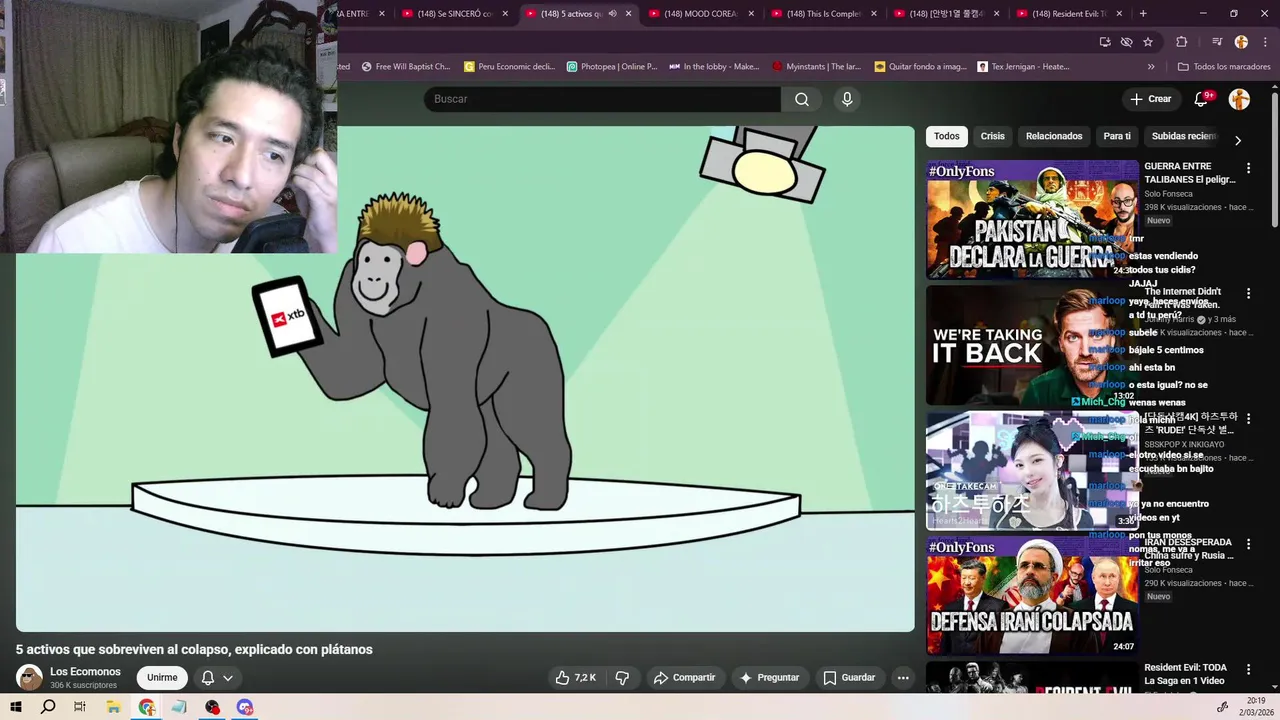Open Task View on taskbar
The image size is (1280, 720).
tap(80, 707)
